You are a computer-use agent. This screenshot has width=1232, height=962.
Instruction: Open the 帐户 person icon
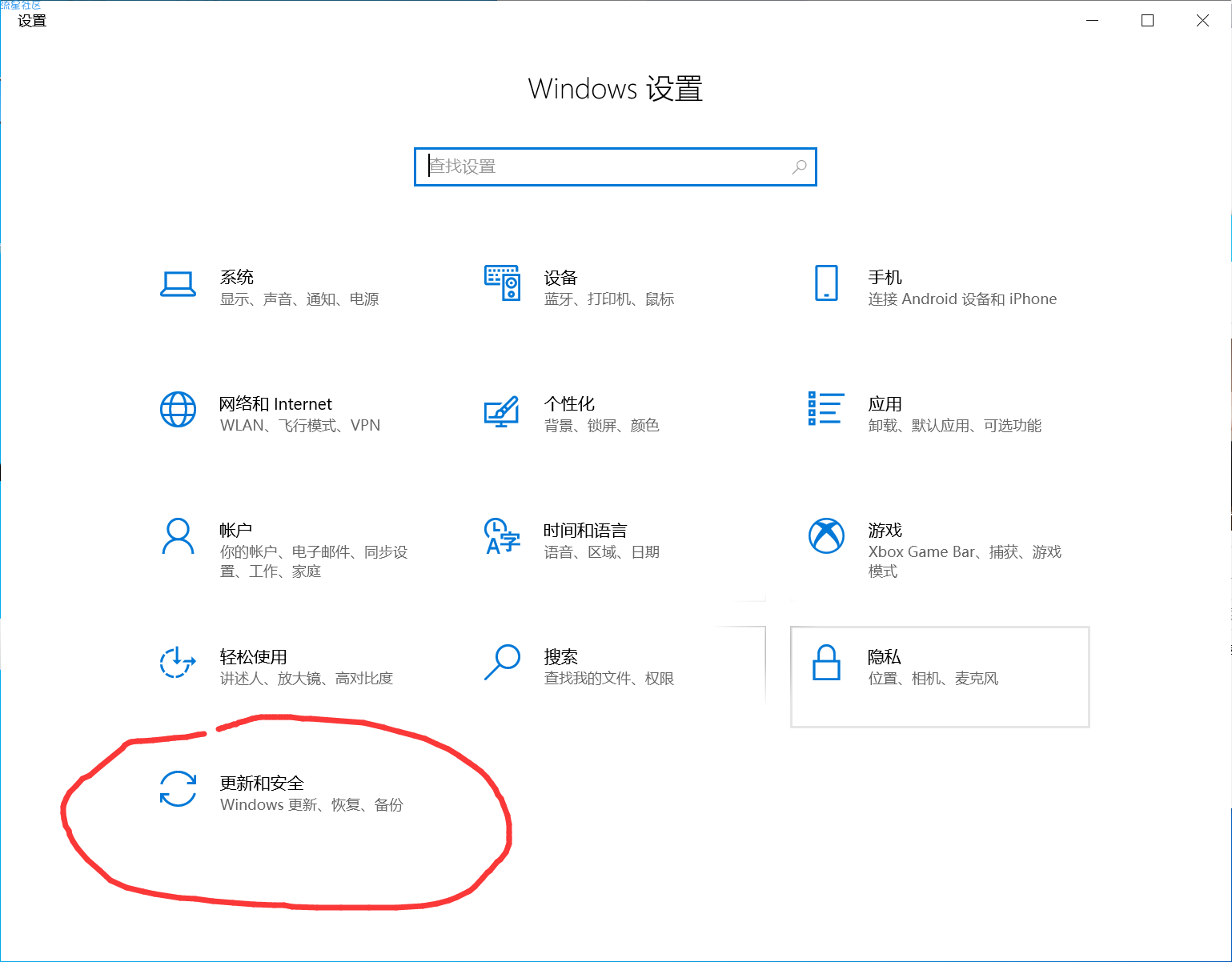coord(178,536)
